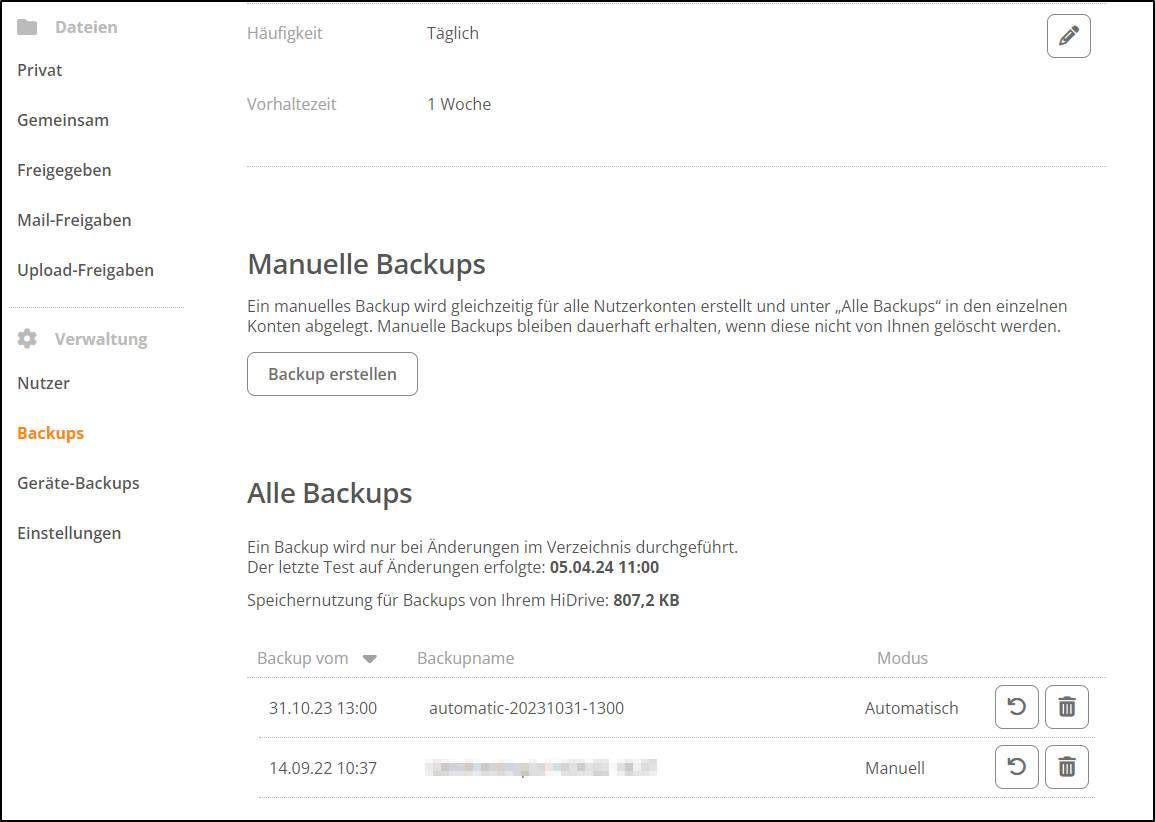The height and width of the screenshot is (822, 1155).
Task: Open Upload-Freigaben
Action: (x=85, y=270)
